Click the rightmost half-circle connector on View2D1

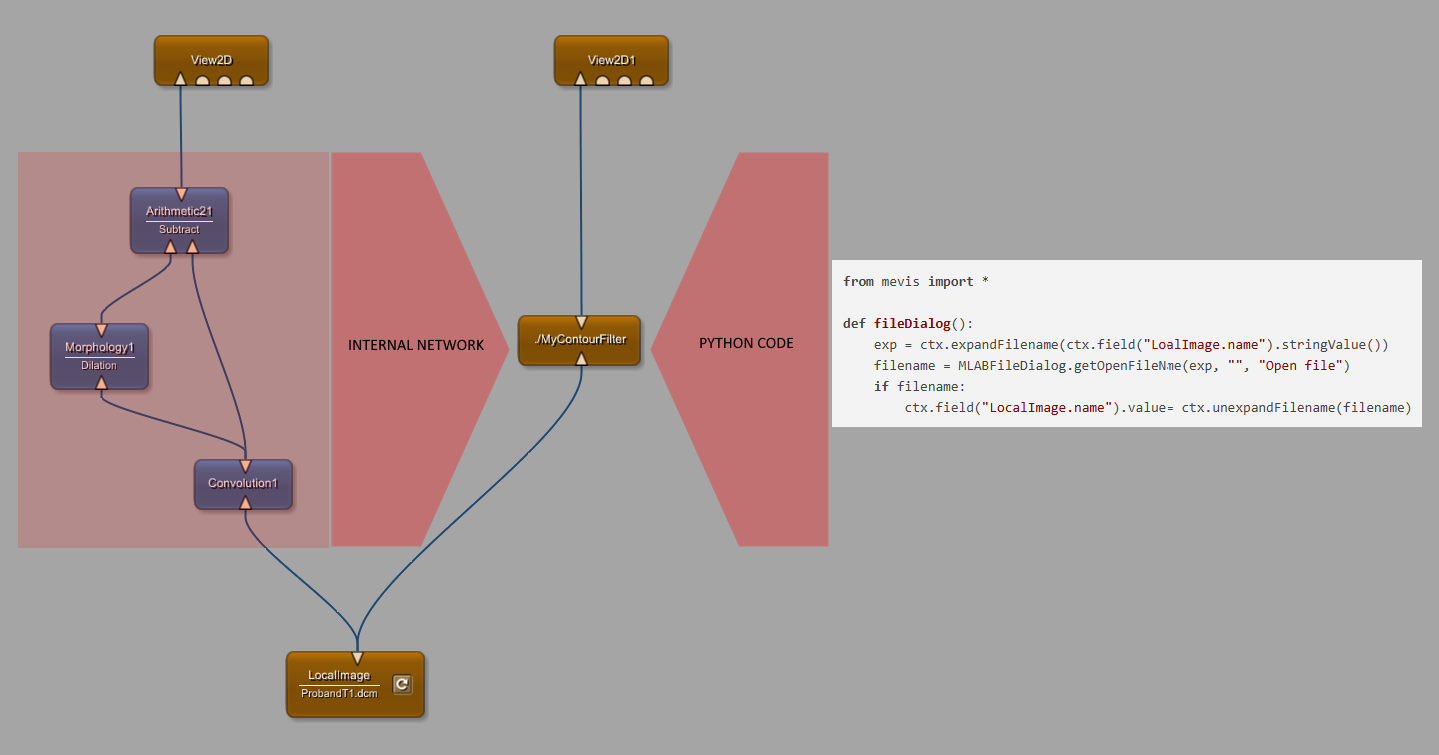coord(647,81)
